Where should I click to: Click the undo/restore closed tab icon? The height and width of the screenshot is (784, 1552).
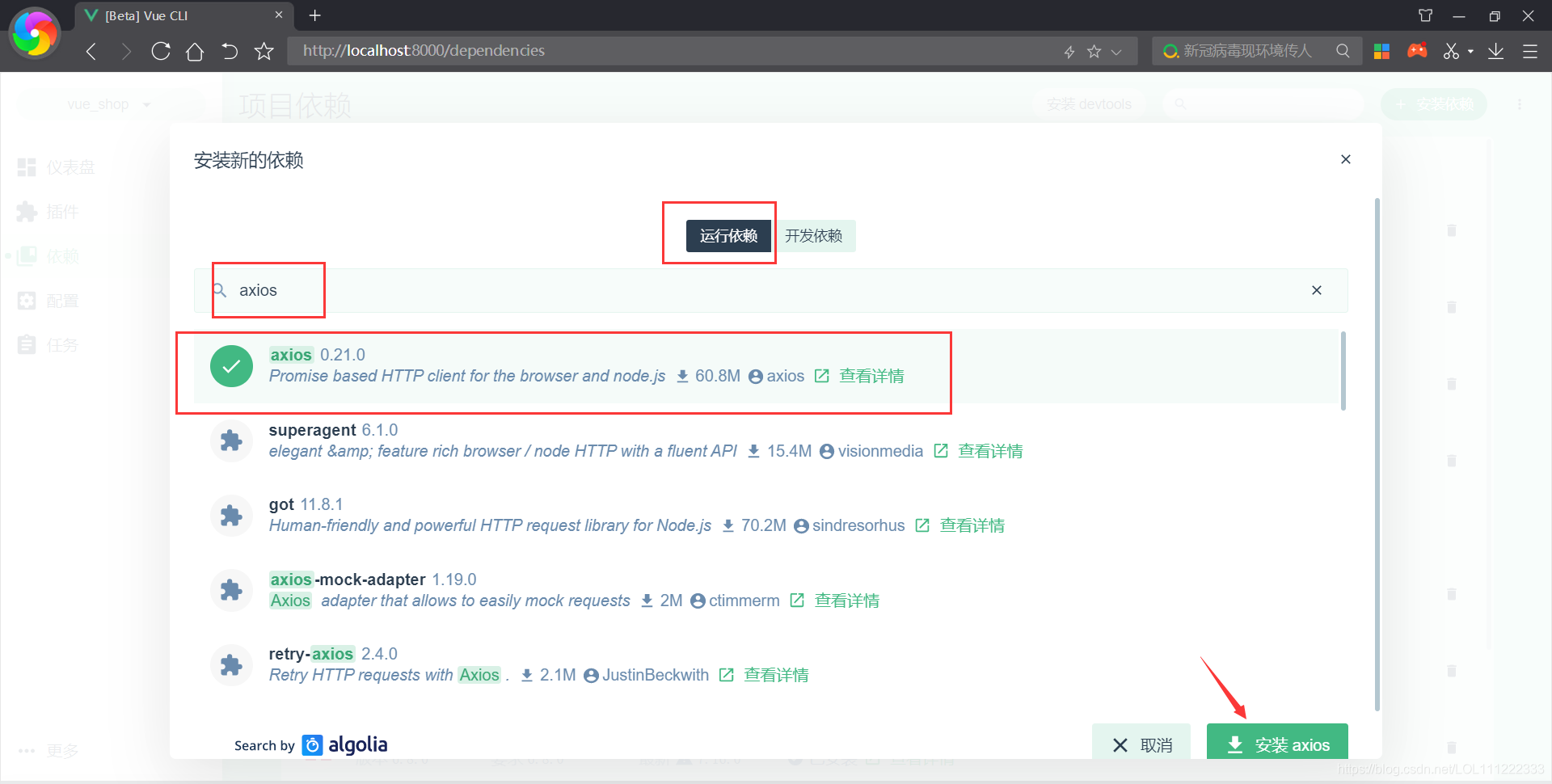pyautogui.click(x=230, y=52)
